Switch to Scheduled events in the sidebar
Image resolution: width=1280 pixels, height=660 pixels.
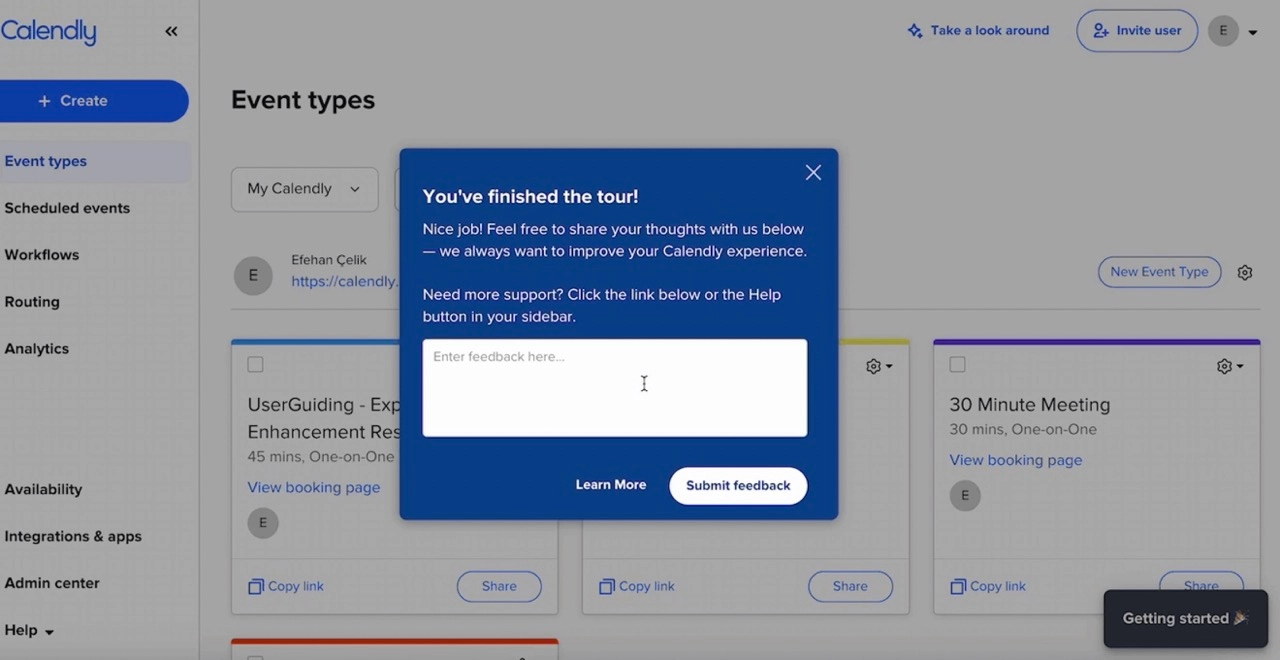coord(67,208)
